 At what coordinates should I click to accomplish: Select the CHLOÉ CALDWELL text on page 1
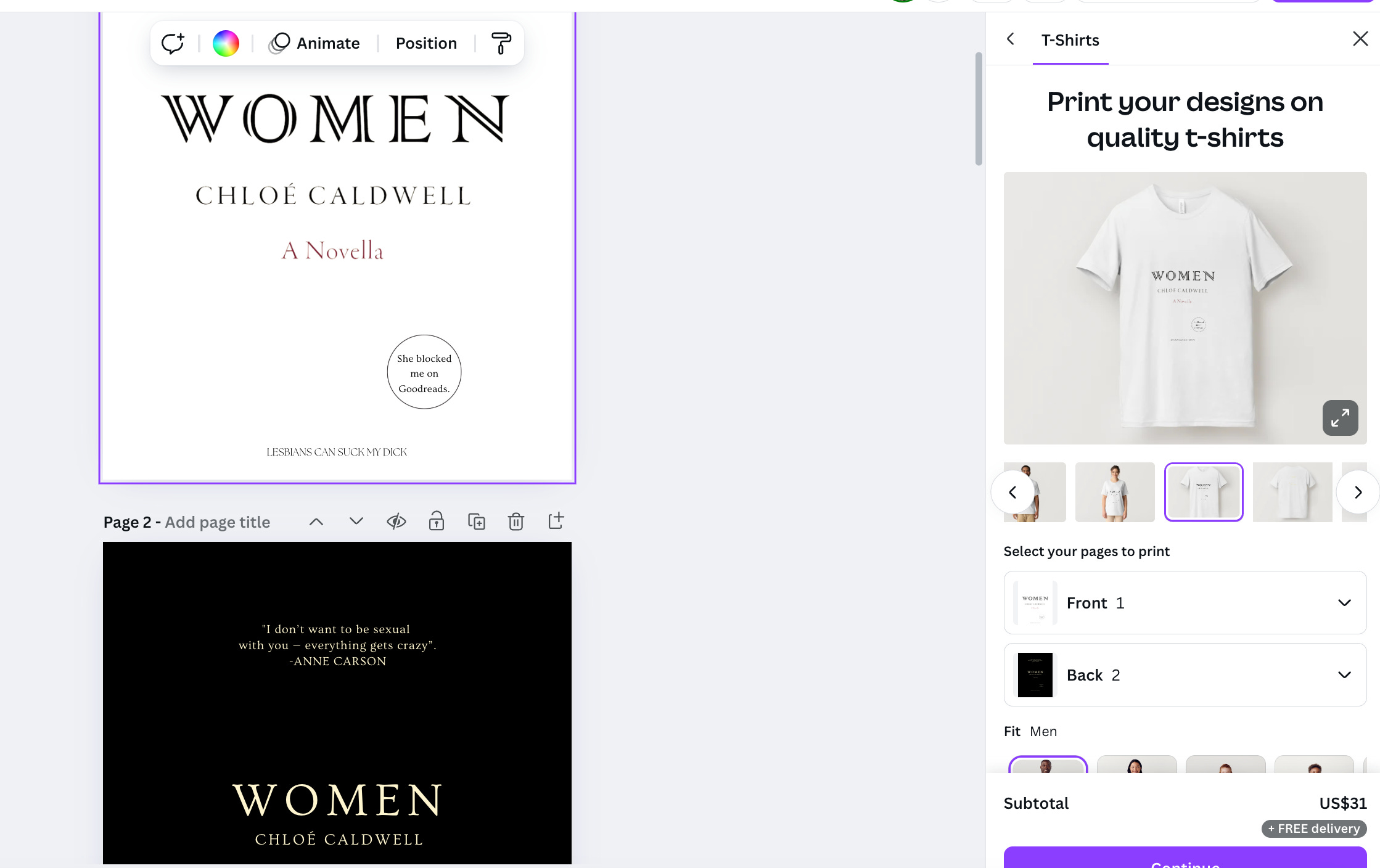coord(334,196)
